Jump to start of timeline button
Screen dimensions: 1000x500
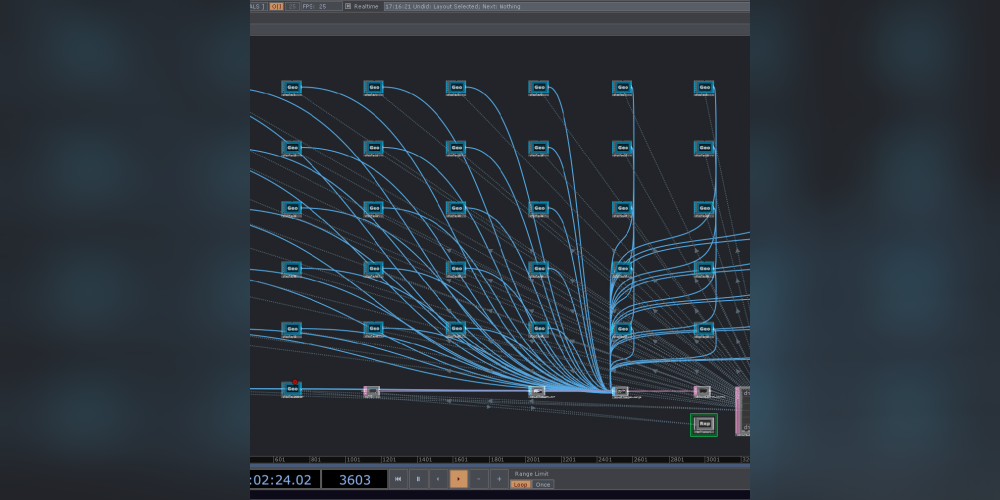(x=398, y=479)
